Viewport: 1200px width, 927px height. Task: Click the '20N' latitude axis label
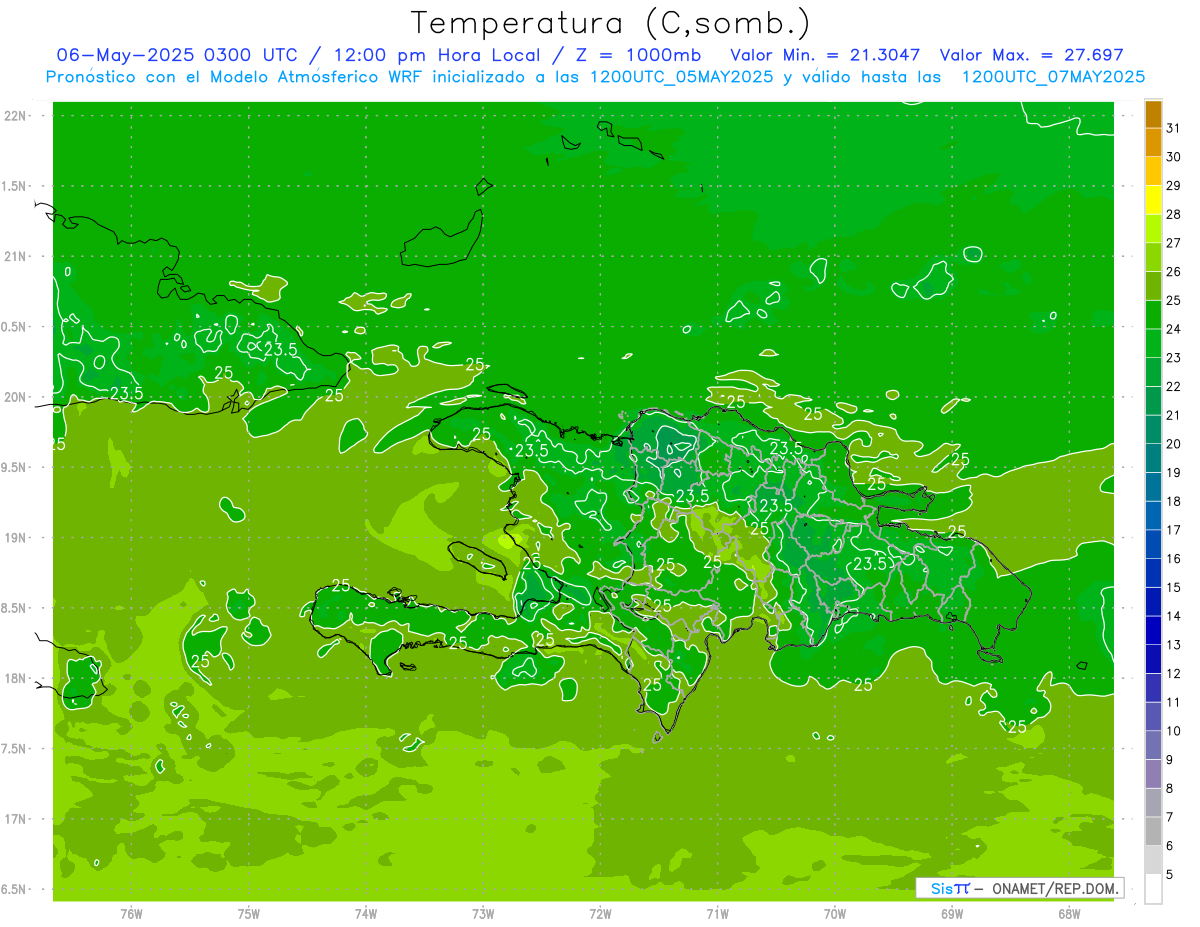15,397
